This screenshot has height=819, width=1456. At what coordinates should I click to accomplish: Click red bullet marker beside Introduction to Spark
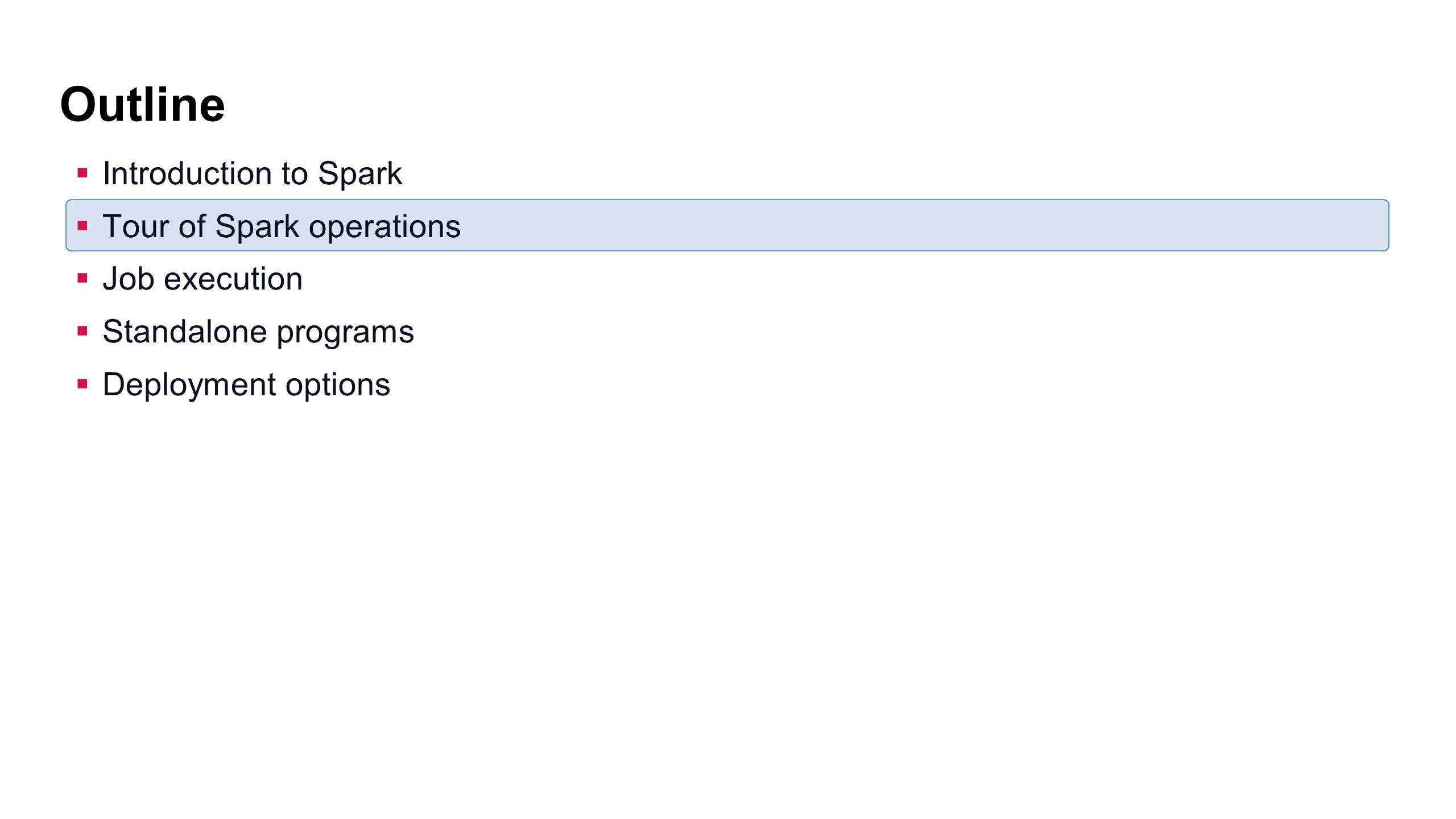[x=82, y=172]
